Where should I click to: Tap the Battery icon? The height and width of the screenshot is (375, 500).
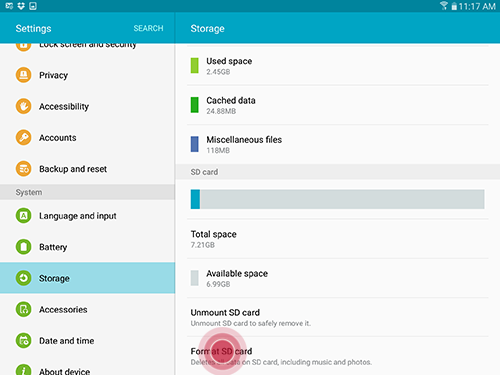click(x=23, y=247)
